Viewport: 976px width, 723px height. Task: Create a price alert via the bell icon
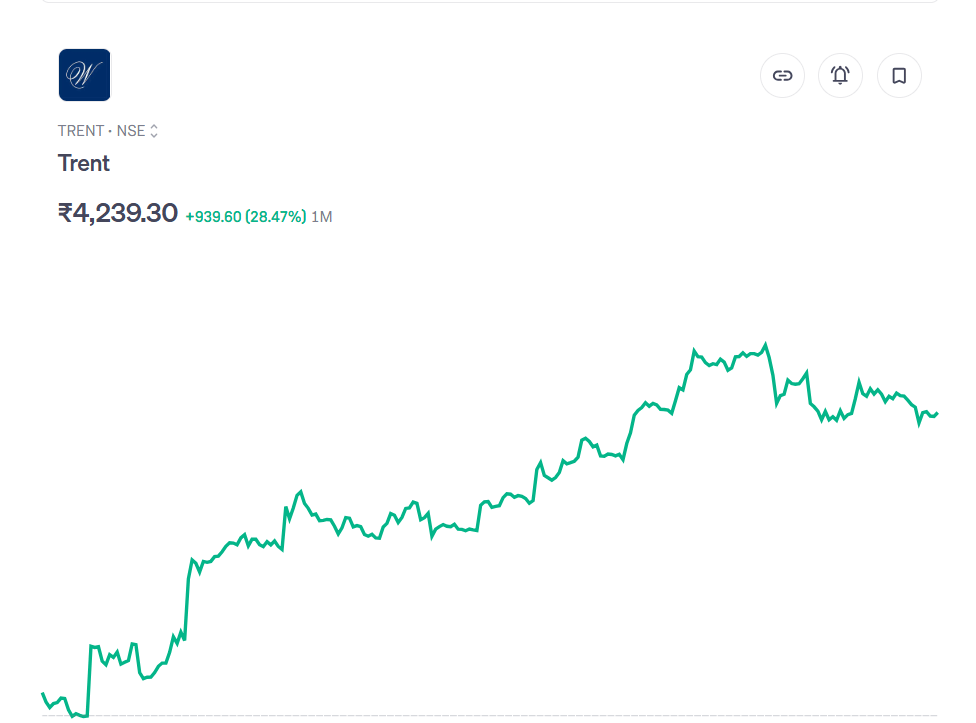(840, 75)
